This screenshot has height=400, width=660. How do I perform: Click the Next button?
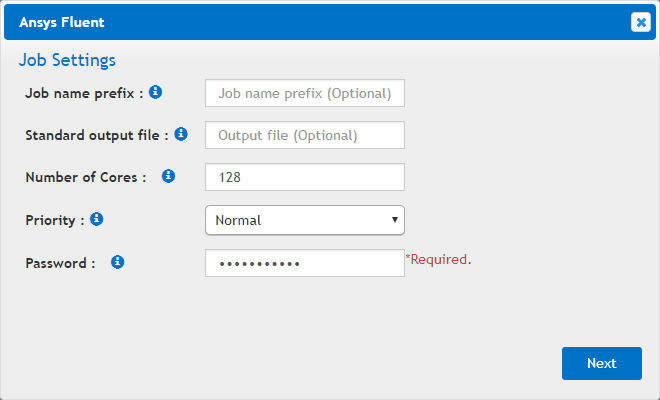pos(601,363)
